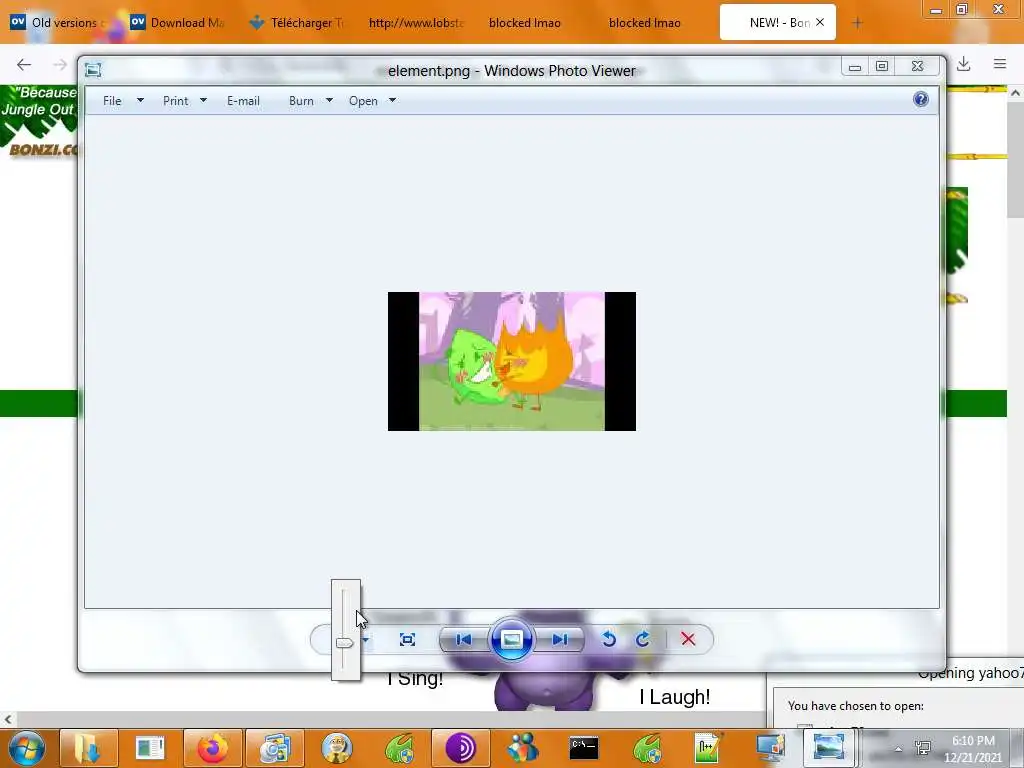1024x768 pixels.
Task: Click E-mail in Photo Viewer toolbar
Action: pos(244,101)
